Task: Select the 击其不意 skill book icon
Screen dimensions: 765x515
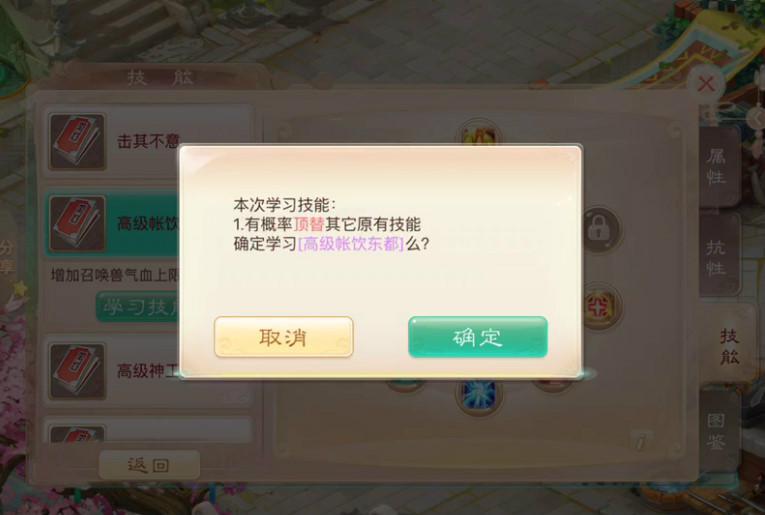Action: pos(77,141)
